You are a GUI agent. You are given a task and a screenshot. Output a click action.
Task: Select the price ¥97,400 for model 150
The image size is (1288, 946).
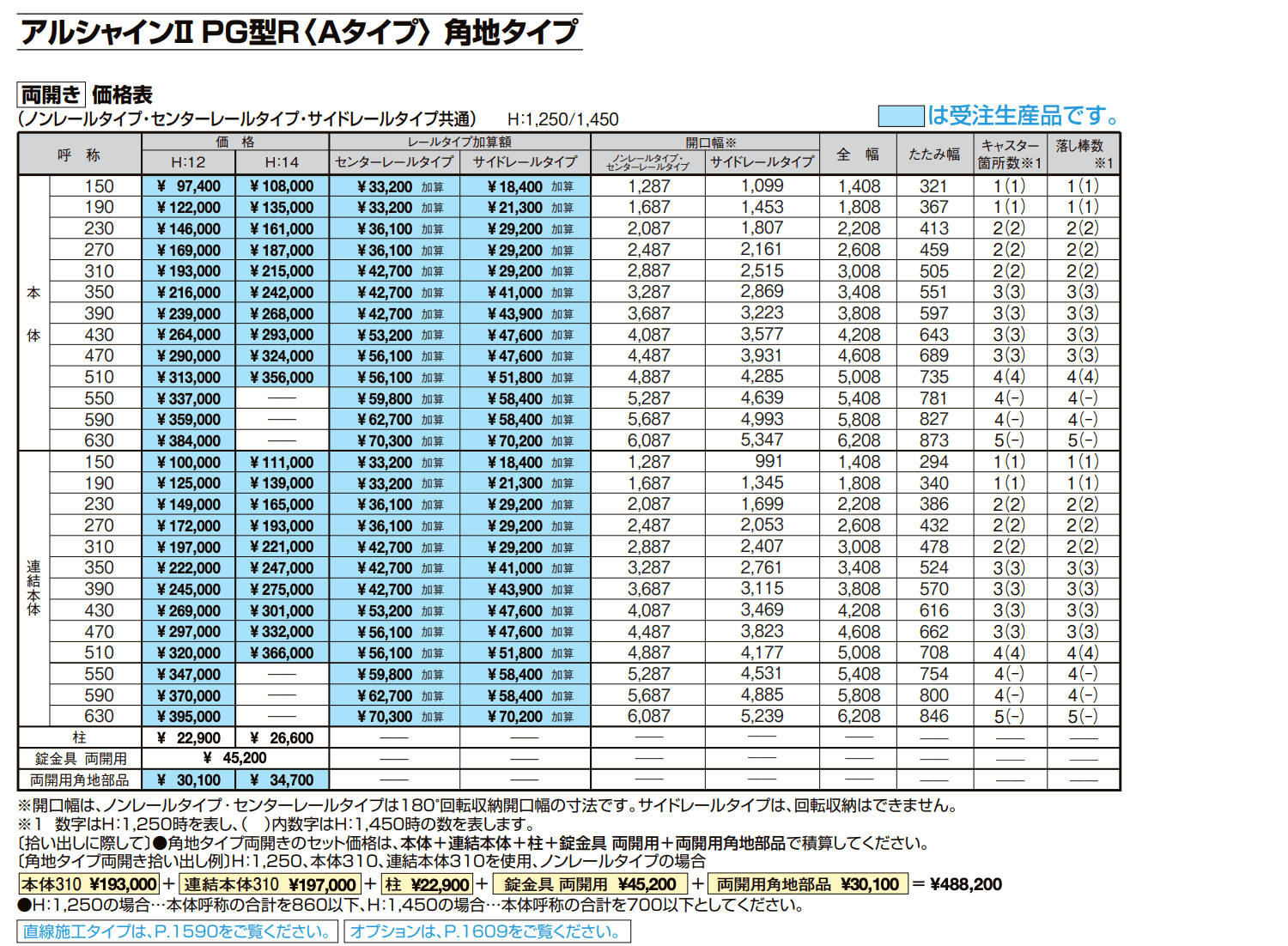pyautogui.click(x=188, y=185)
